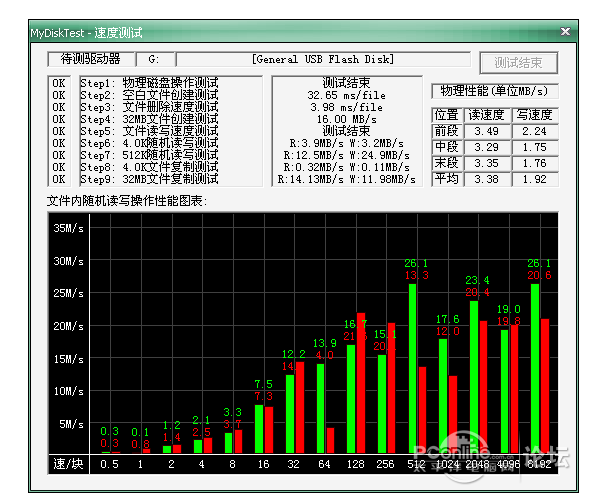Click the 物理性能(单位MB/s) header box
Screen dimensions: 614x500
click(495, 91)
